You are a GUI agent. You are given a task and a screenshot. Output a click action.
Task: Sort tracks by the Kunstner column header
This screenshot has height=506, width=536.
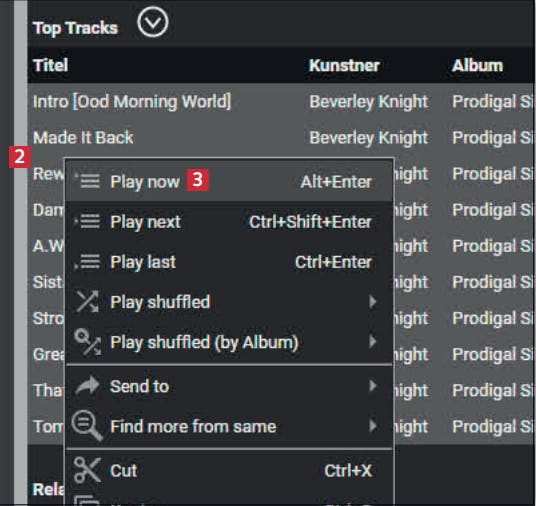pyautogui.click(x=344, y=65)
